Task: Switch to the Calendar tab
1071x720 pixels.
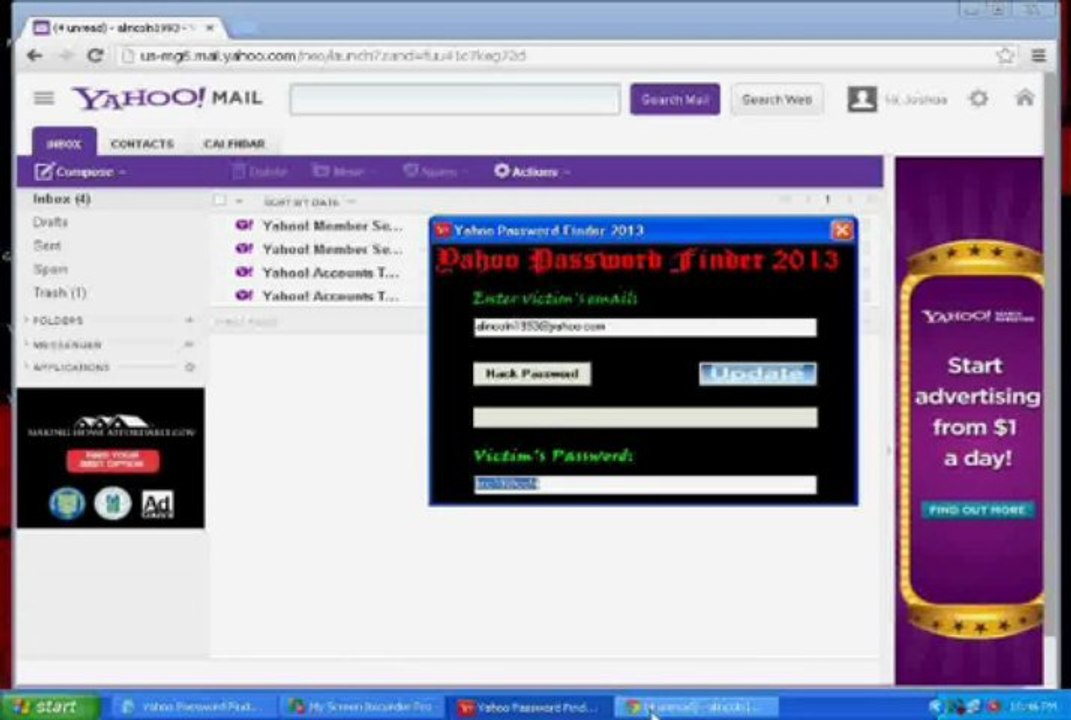Action: point(234,144)
